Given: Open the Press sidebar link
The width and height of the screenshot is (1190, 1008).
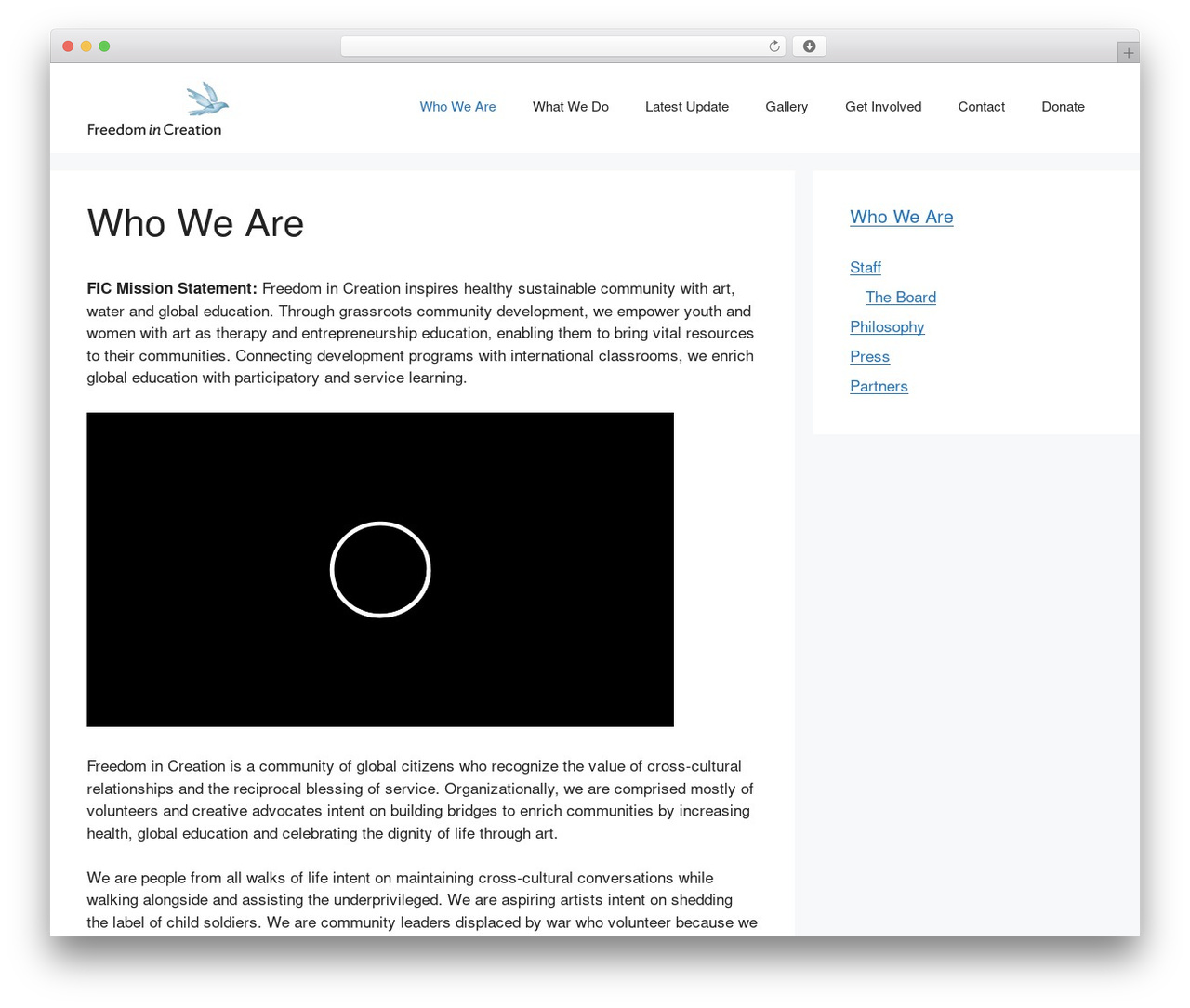Looking at the screenshot, I should click(x=869, y=357).
